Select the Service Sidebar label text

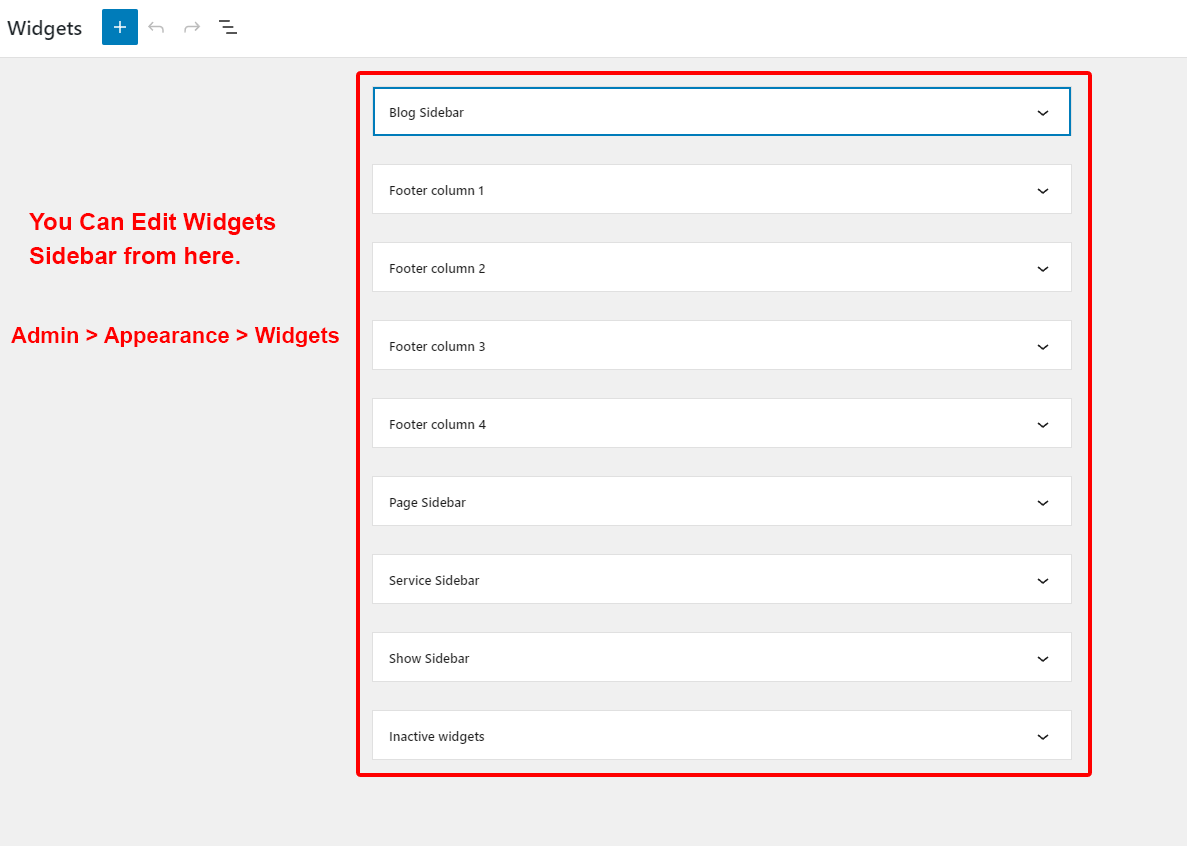pyautogui.click(x=434, y=581)
